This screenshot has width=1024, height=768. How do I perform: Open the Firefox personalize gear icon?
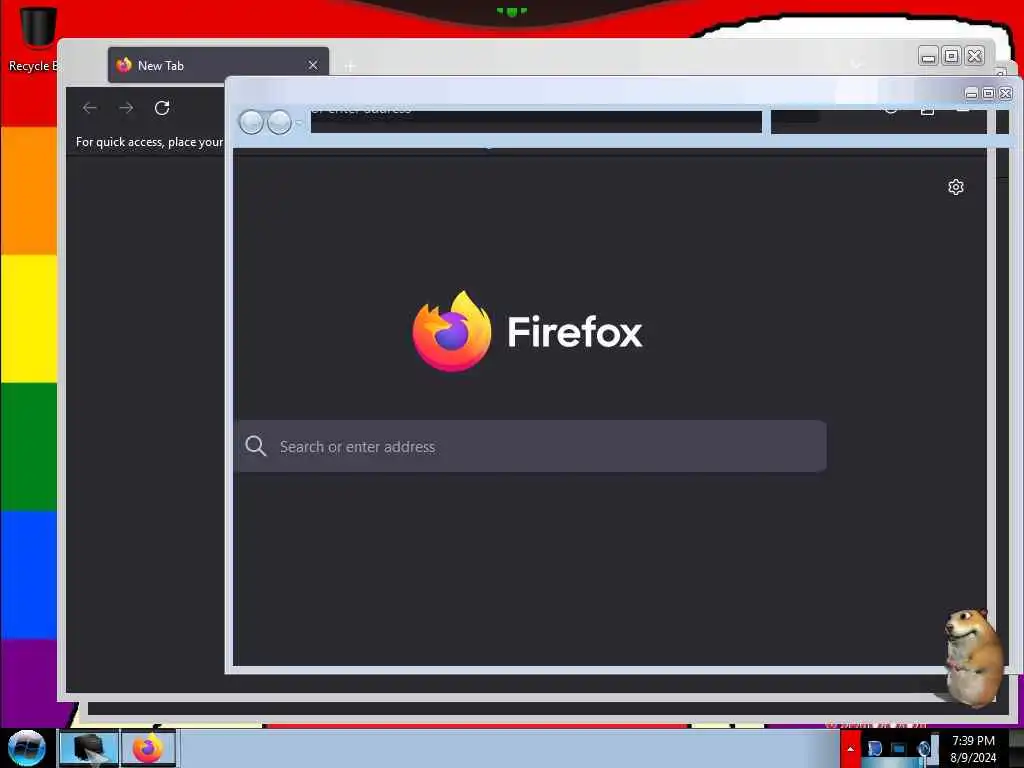(955, 187)
